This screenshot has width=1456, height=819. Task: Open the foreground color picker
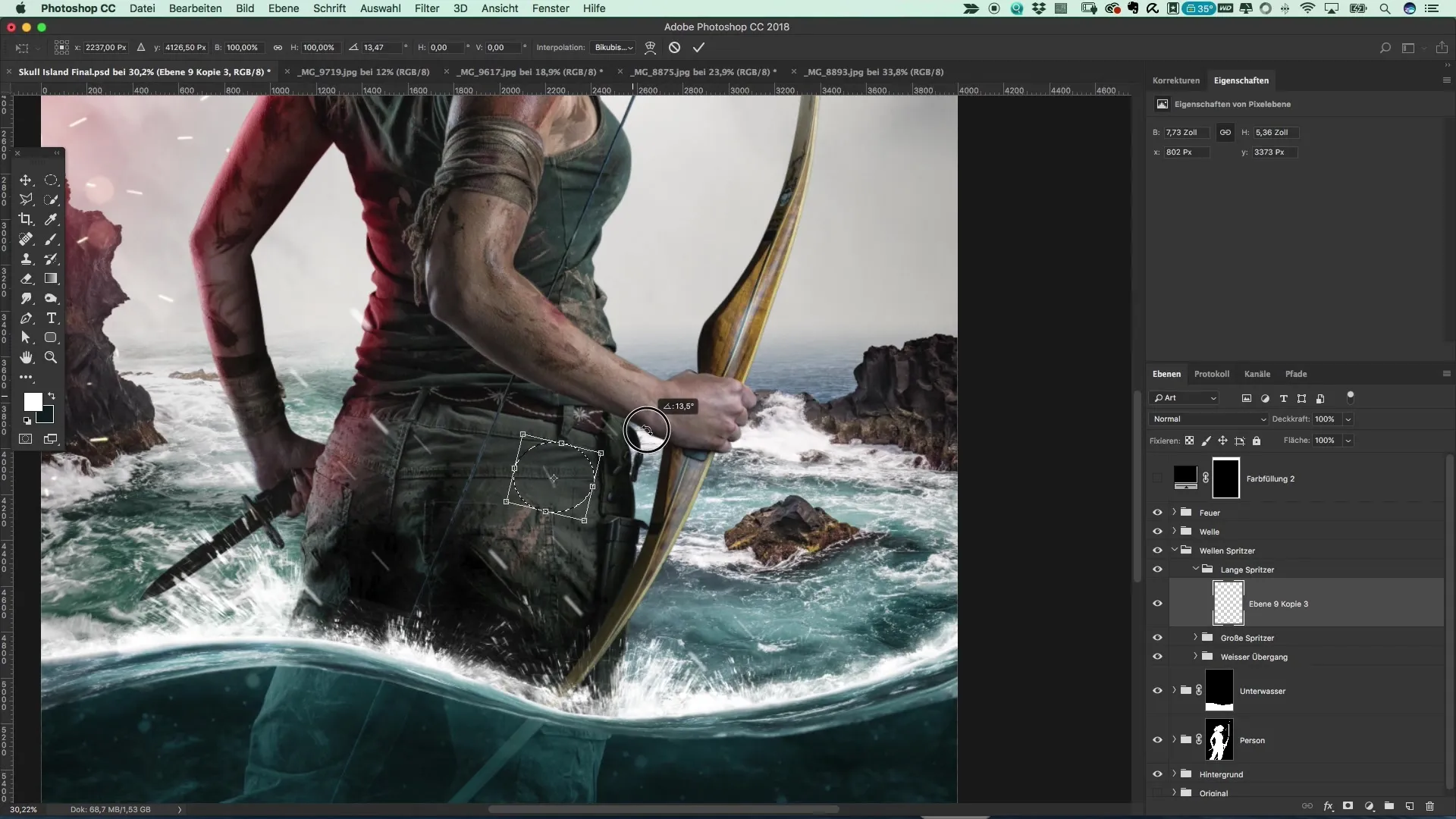(33, 401)
